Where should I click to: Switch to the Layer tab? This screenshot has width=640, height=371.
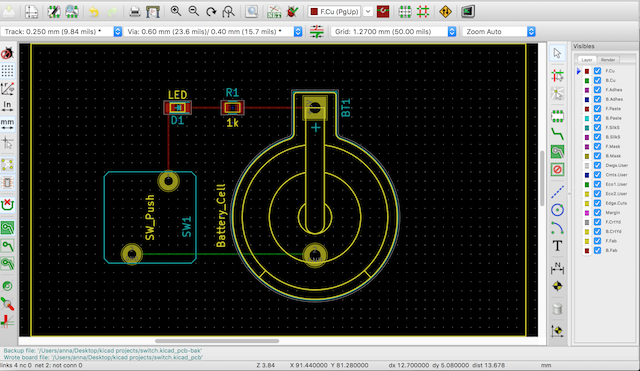[x=587, y=60]
